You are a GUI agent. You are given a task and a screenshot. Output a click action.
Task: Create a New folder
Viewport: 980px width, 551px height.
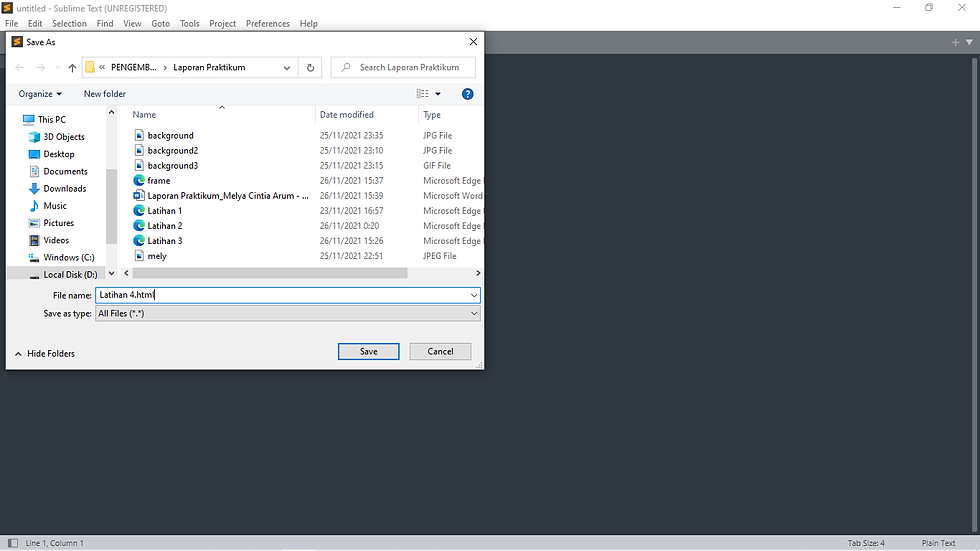point(104,94)
